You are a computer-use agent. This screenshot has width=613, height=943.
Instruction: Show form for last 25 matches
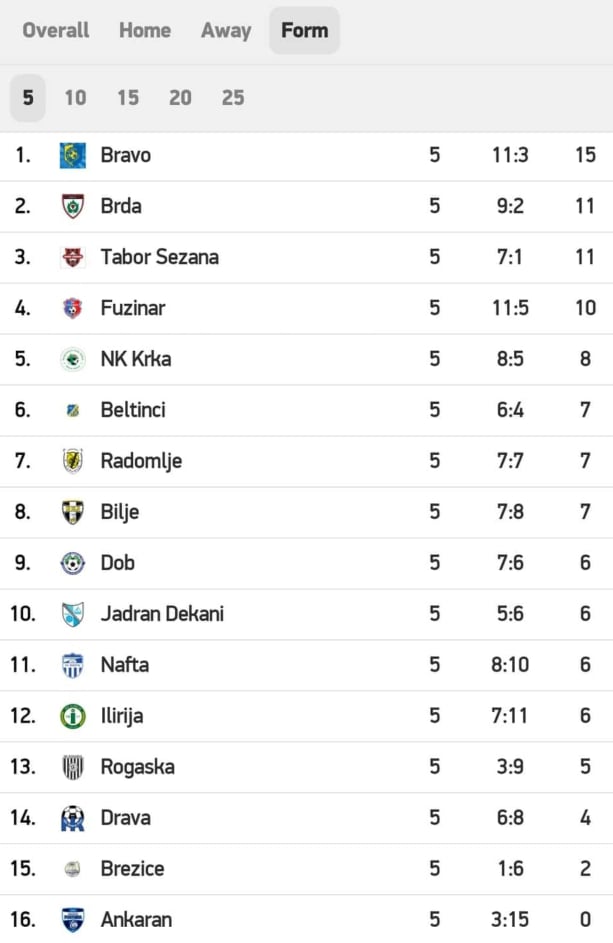(233, 98)
